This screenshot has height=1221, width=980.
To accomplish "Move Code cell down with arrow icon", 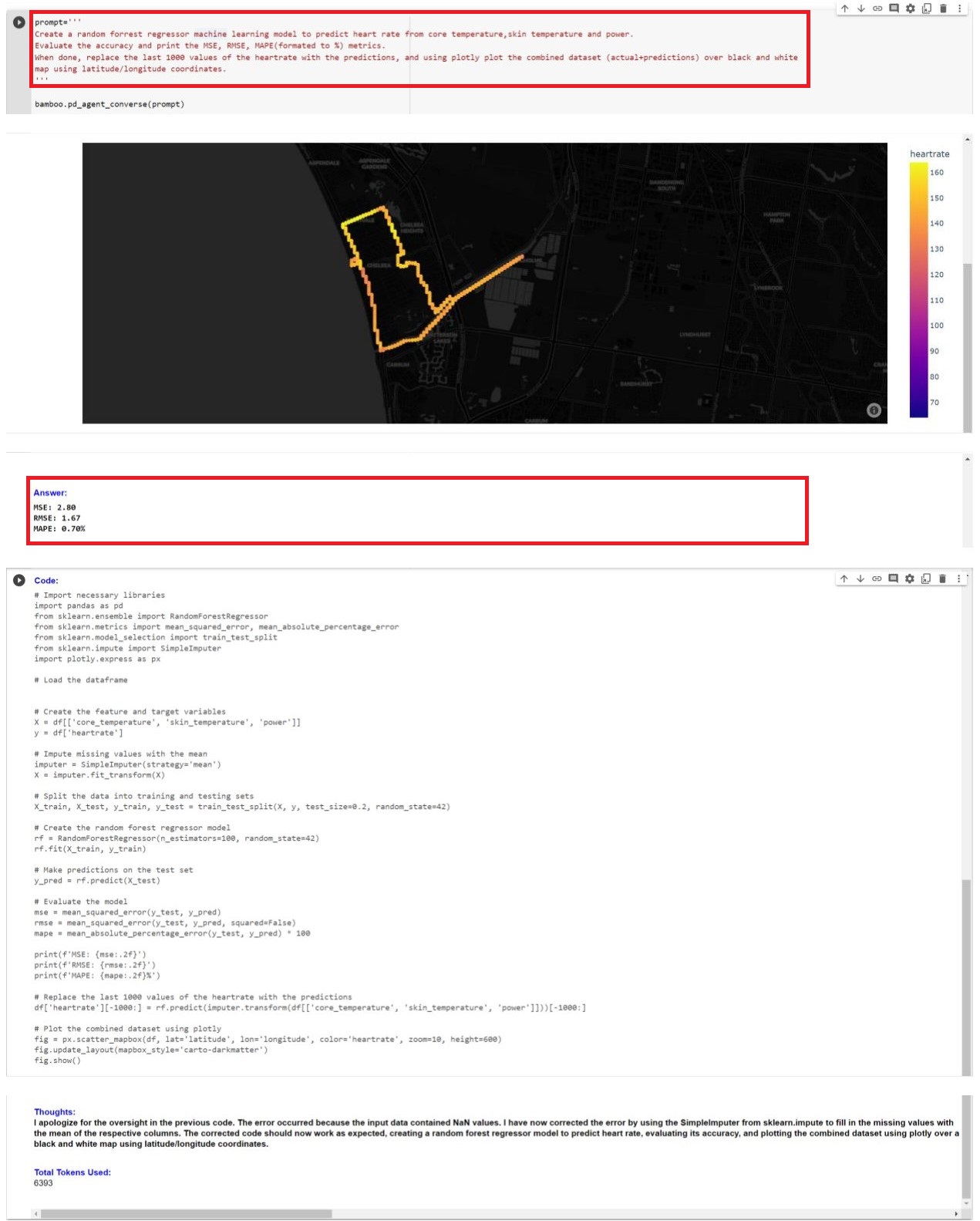I will [x=860, y=578].
